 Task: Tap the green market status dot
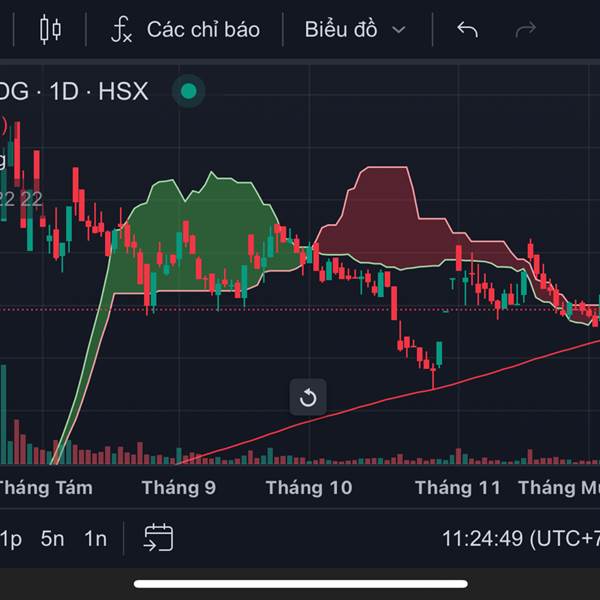(187, 93)
